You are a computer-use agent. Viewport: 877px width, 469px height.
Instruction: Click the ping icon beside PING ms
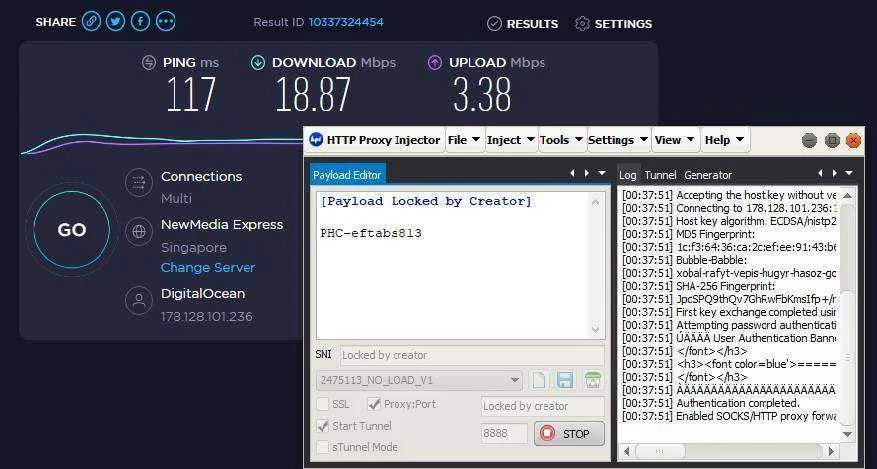coord(149,63)
